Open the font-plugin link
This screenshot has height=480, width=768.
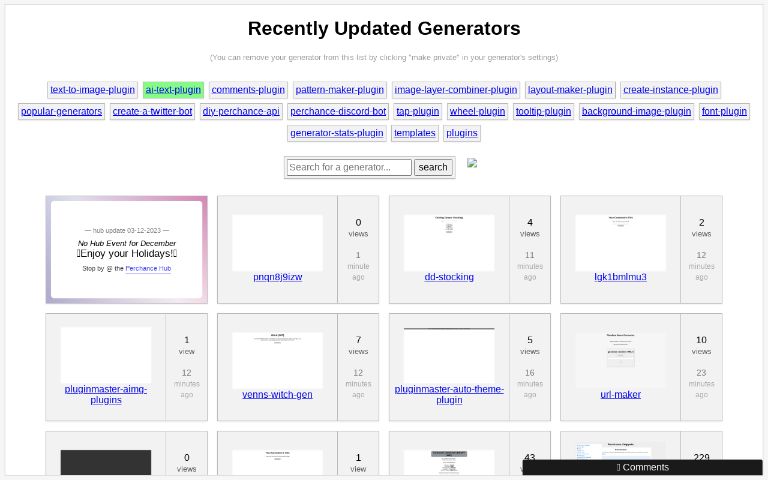[x=724, y=111]
